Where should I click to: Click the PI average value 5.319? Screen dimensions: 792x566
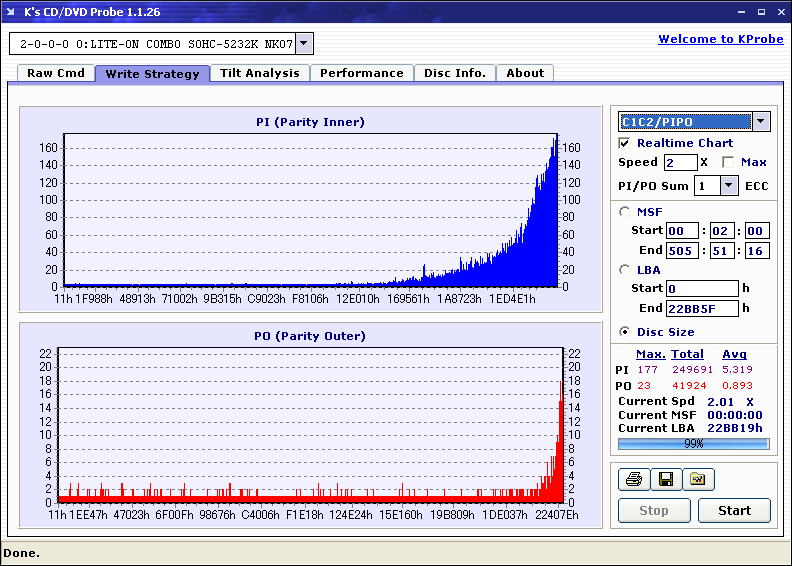coord(737,370)
